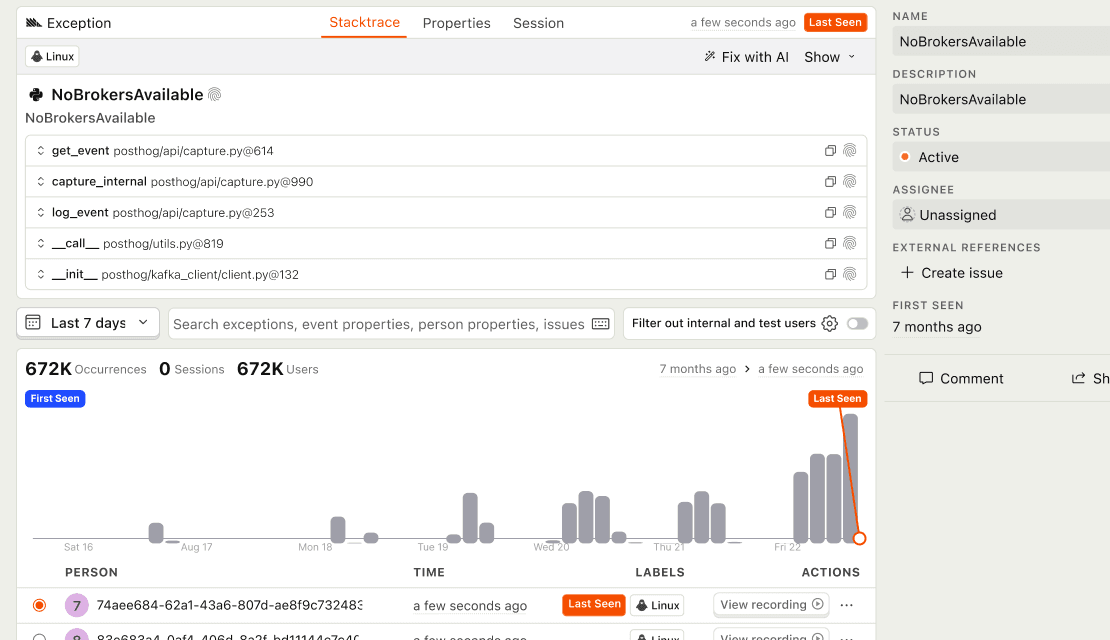Copy the capture_internal stack frame
Image resolution: width=1110 pixels, height=640 pixels.
(830, 182)
